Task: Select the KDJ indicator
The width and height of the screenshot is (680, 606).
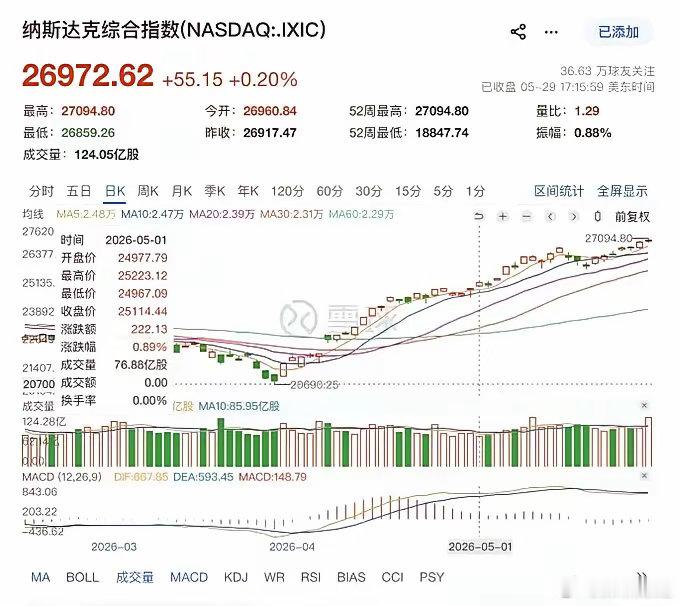Action: (236, 577)
